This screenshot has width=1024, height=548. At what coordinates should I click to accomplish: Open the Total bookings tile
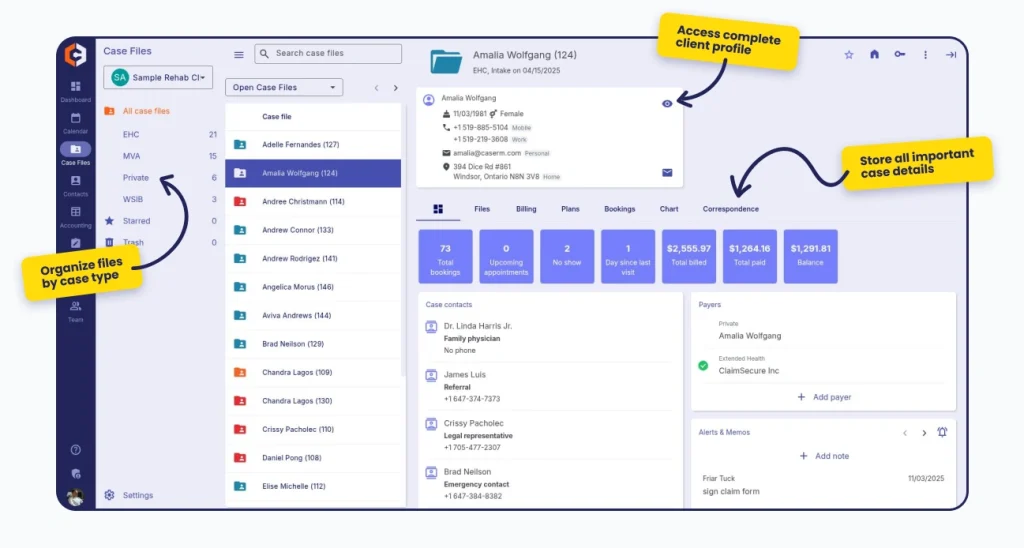coord(445,256)
